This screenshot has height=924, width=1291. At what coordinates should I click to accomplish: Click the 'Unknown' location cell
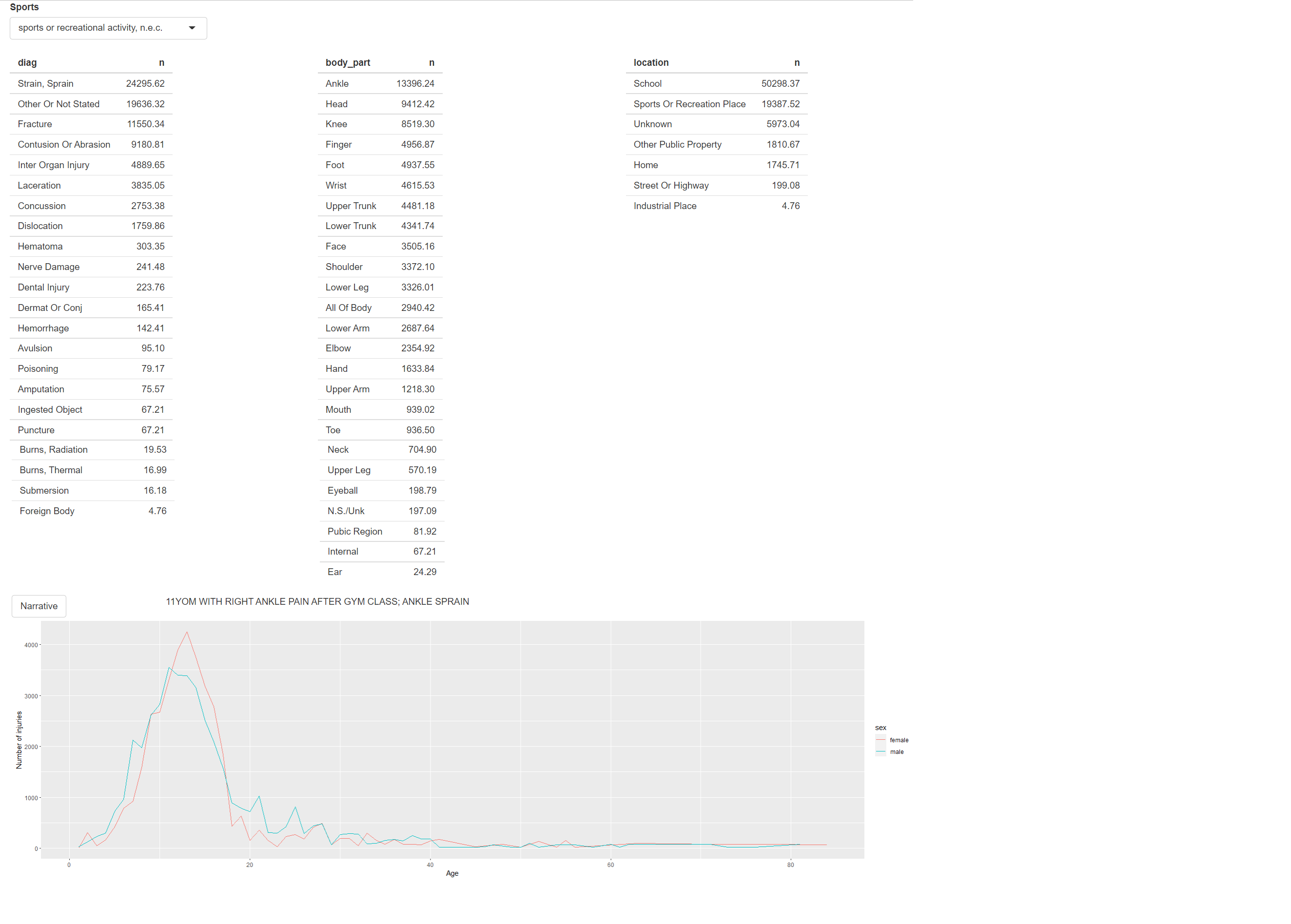click(652, 124)
